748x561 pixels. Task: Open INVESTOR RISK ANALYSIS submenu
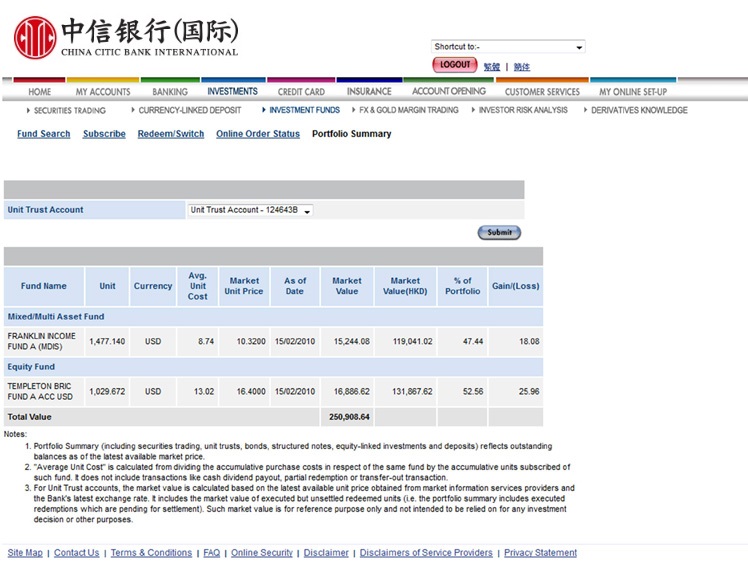pyautogui.click(x=523, y=110)
